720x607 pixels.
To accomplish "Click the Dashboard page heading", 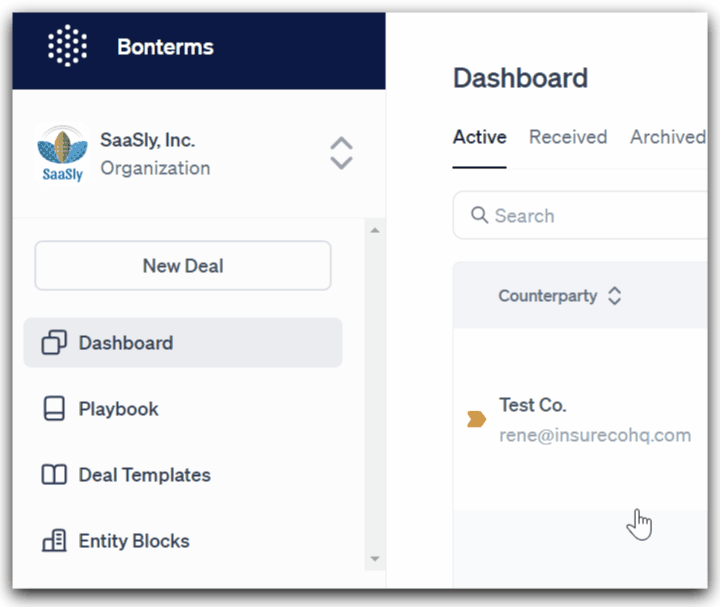I will (x=520, y=78).
